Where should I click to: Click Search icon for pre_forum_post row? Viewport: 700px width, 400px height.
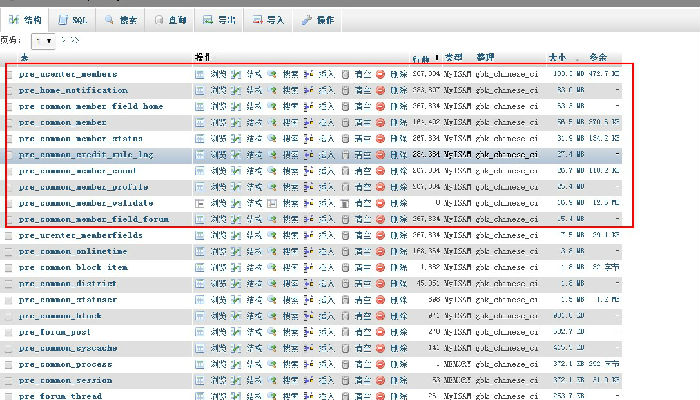click(x=272, y=332)
